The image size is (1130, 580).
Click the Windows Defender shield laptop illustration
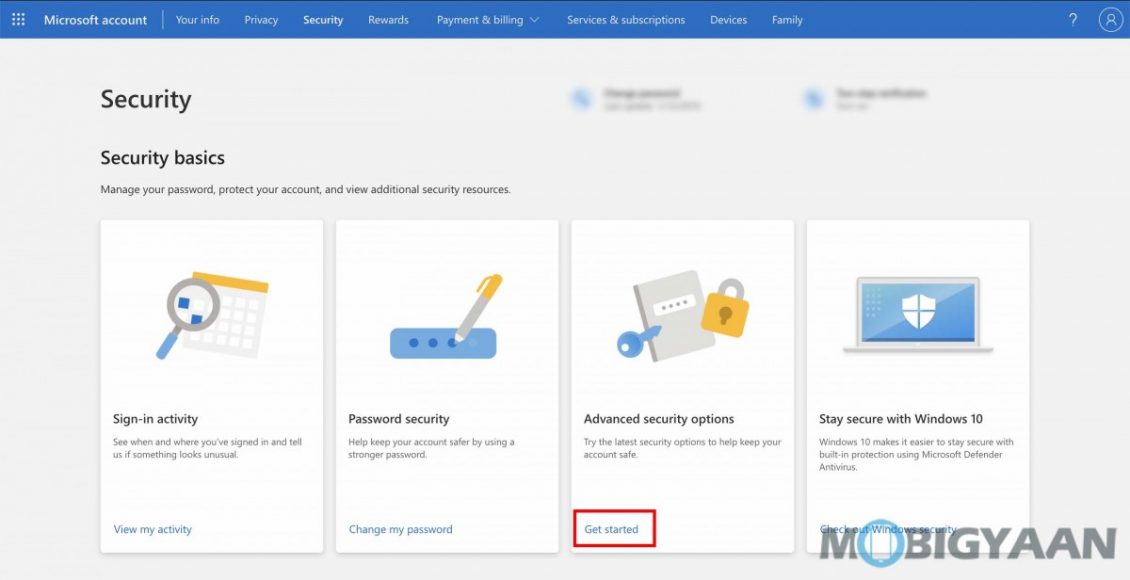coord(917,315)
